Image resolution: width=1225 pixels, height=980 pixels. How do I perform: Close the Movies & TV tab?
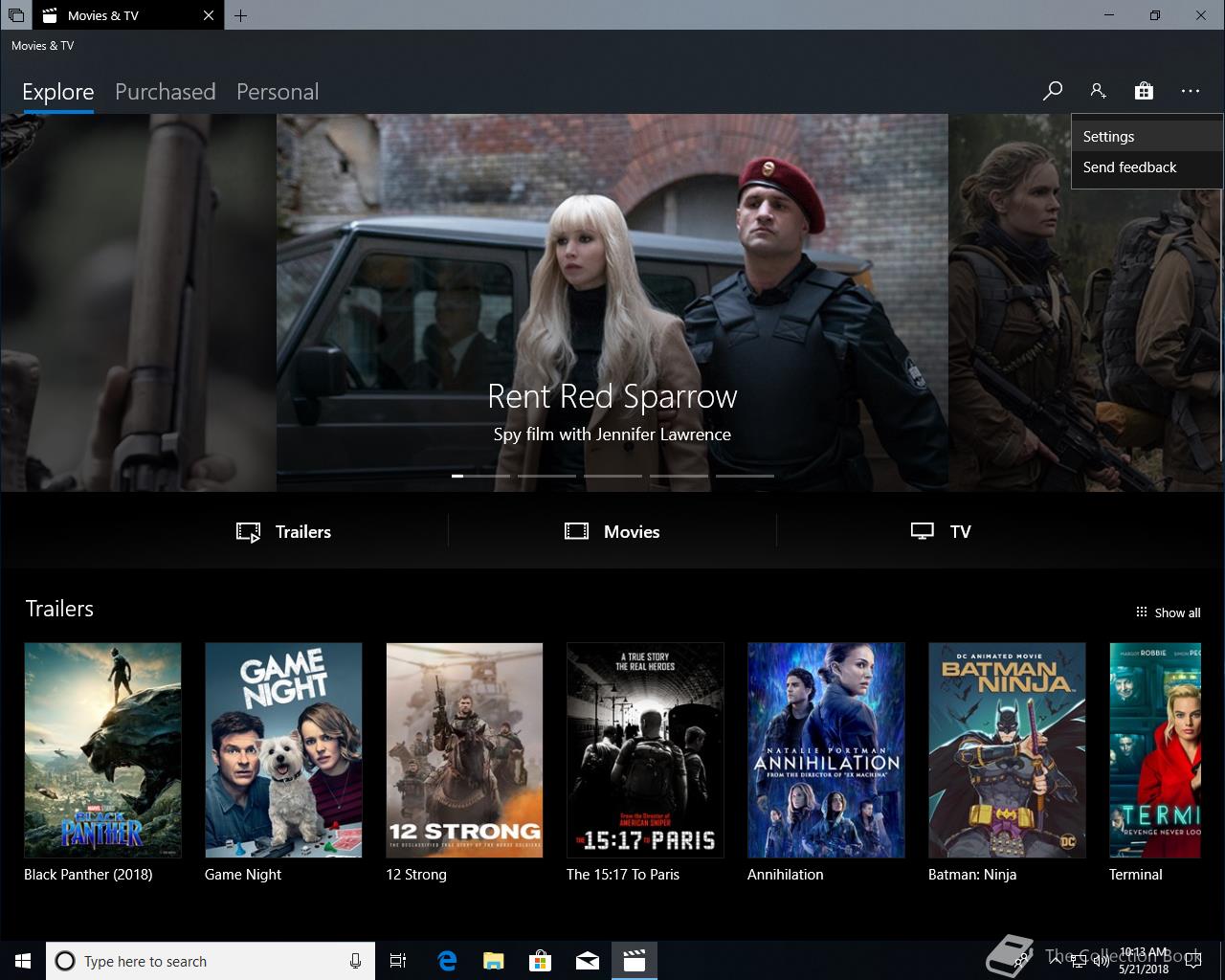(x=209, y=15)
